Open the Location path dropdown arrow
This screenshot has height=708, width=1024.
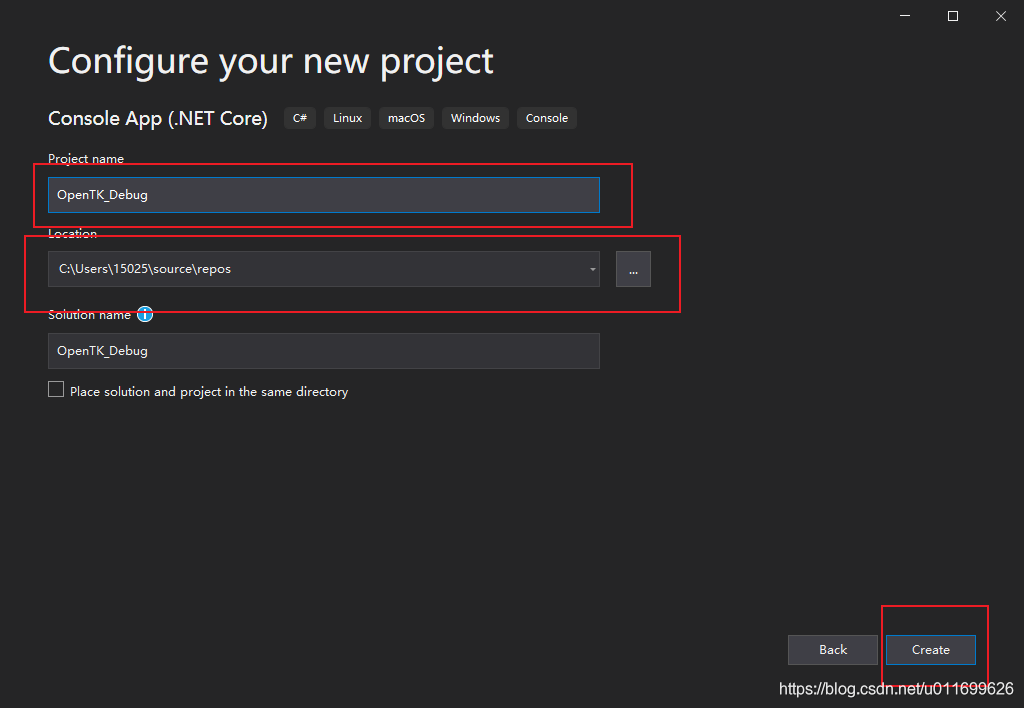point(592,269)
